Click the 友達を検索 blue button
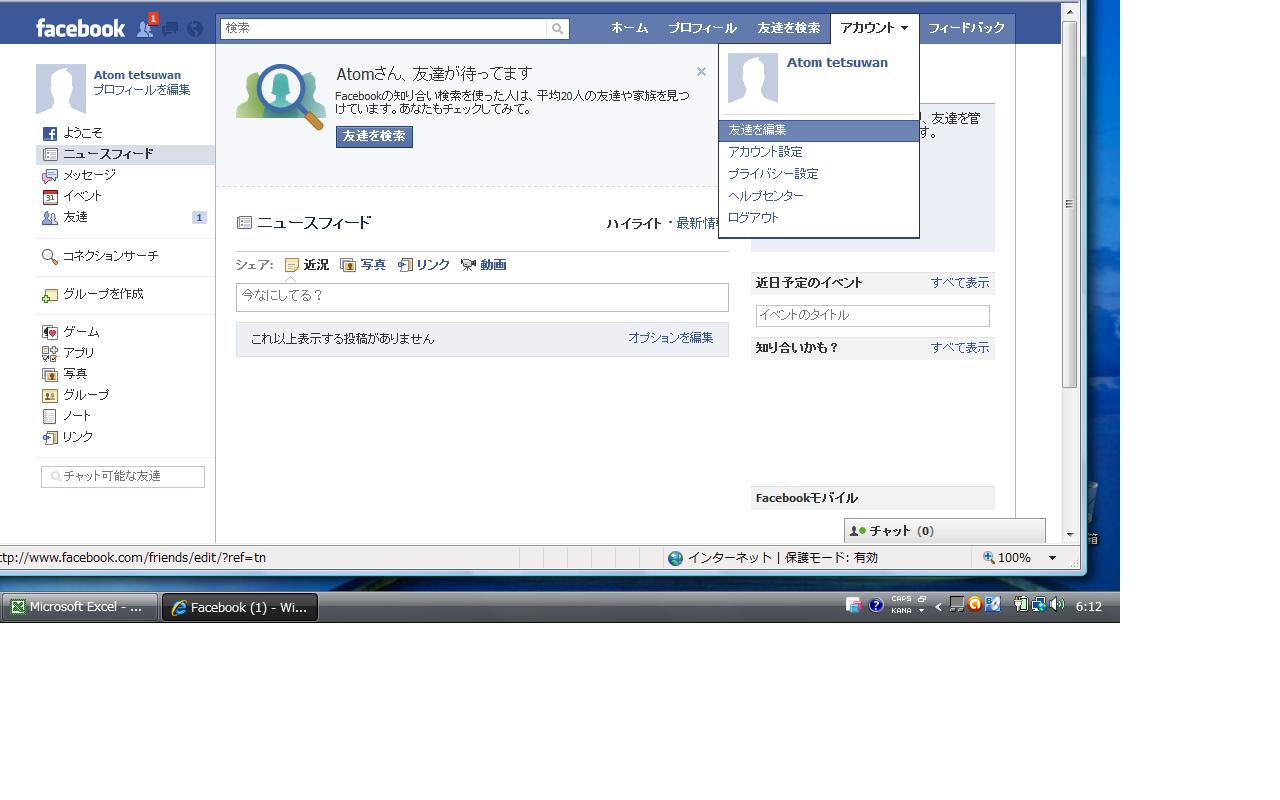1280x800 pixels. pyautogui.click(x=374, y=136)
